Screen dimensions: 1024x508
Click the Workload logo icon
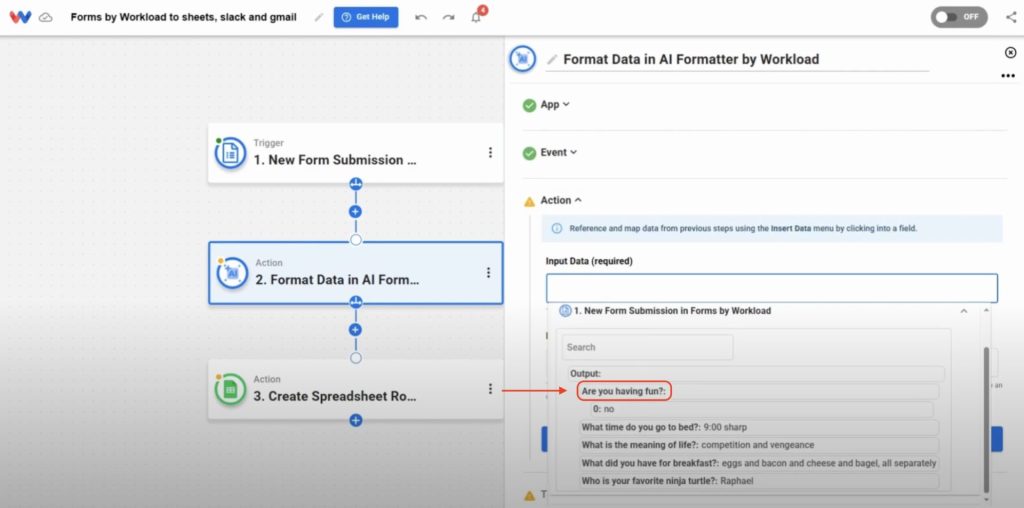pos(20,17)
